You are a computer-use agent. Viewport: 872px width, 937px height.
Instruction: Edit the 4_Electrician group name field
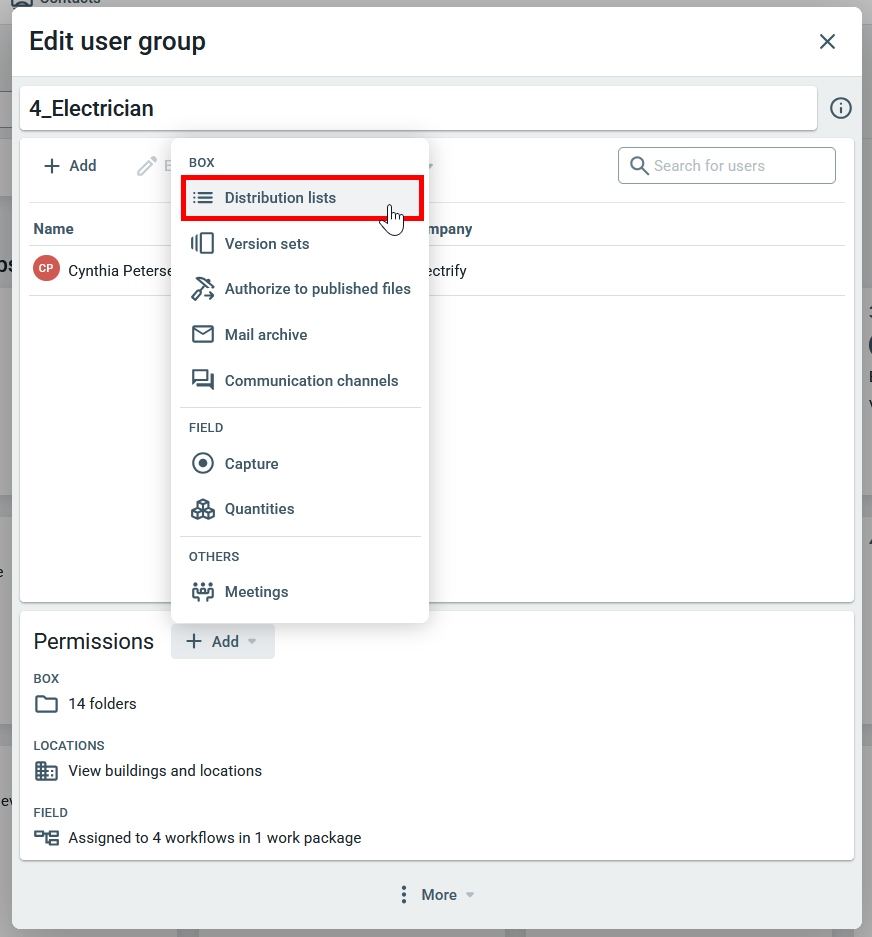click(418, 108)
